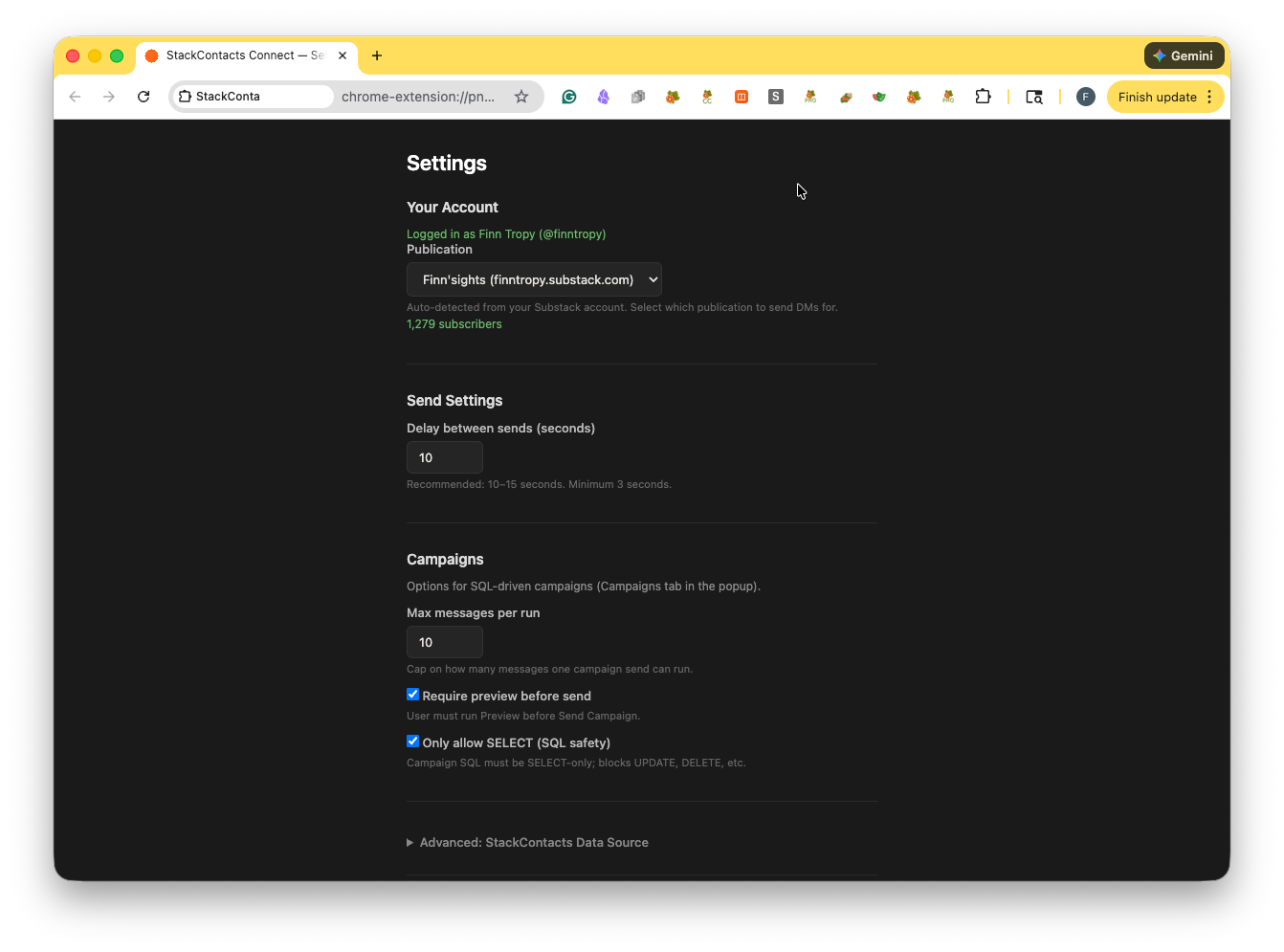Viewport: 1284px width, 952px height.
Task: Click 'User must run Preview' note
Action: (x=523, y=716)
